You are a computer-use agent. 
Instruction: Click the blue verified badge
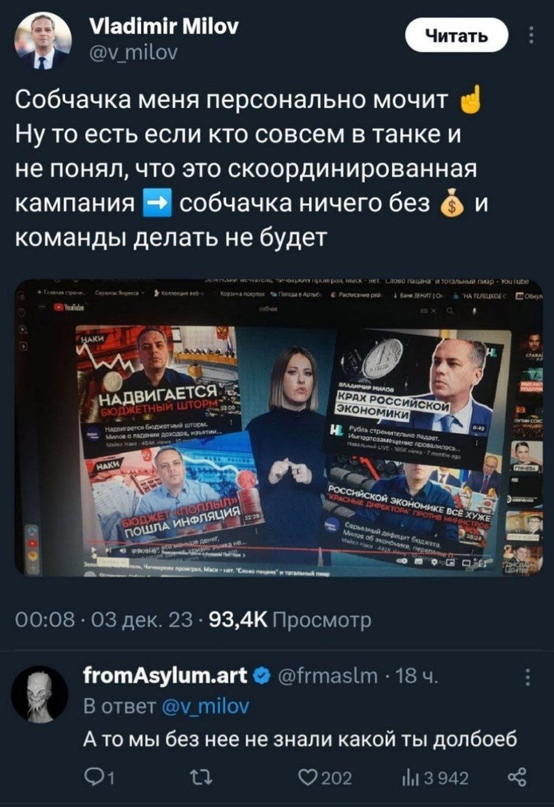262,676
